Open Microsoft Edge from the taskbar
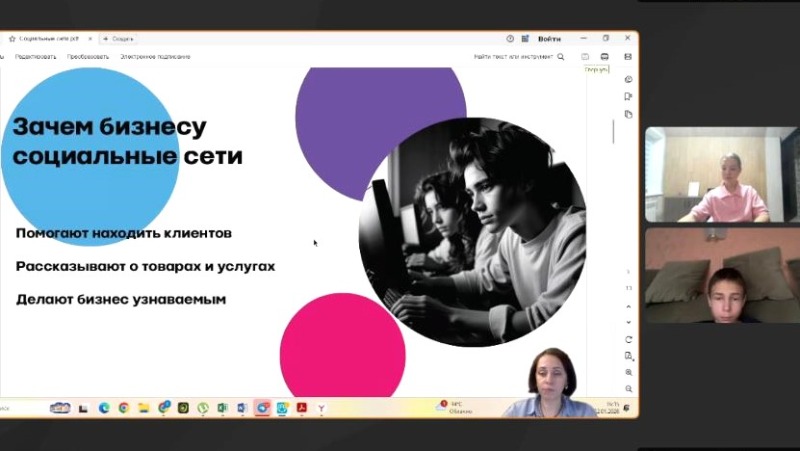Screen dimensions: 800x451 pos(104,408)
